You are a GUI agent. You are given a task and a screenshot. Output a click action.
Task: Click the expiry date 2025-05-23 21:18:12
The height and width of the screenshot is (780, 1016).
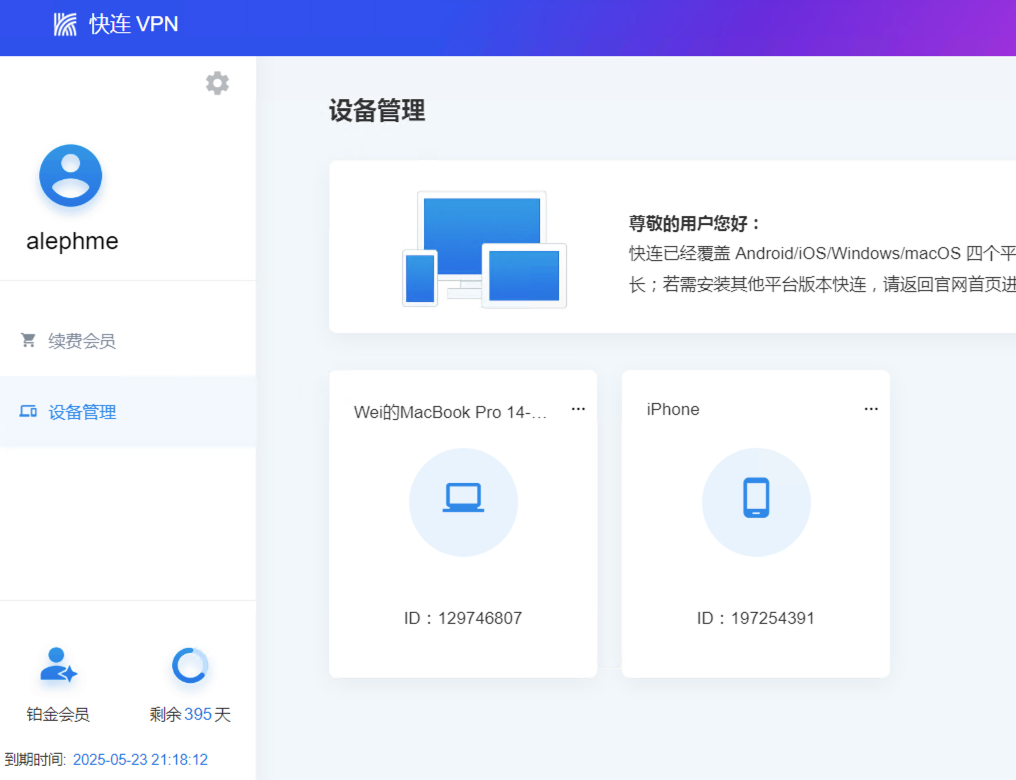[x=140, y=760]
